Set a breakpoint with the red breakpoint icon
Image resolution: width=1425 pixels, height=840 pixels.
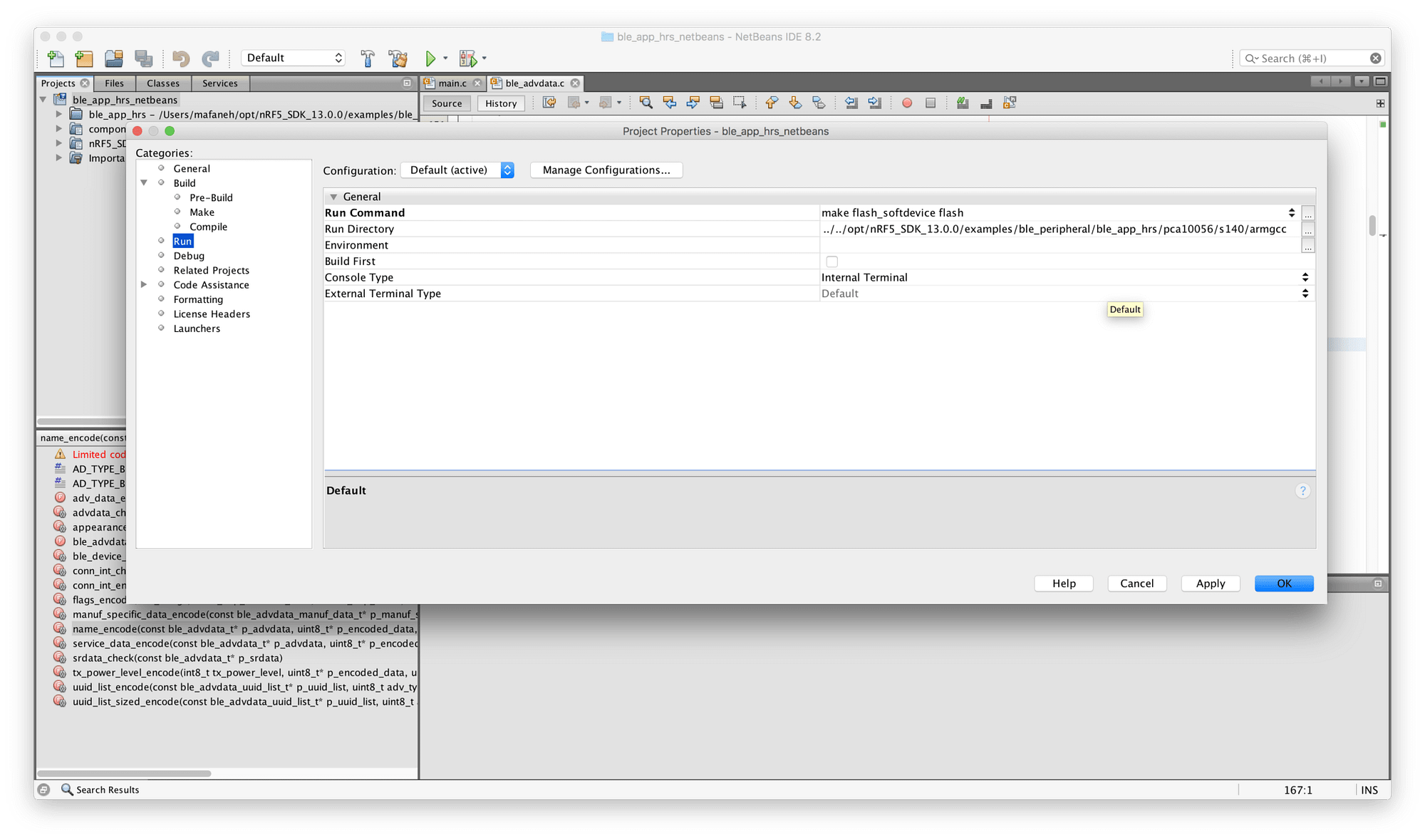click(x=906, y=103)
